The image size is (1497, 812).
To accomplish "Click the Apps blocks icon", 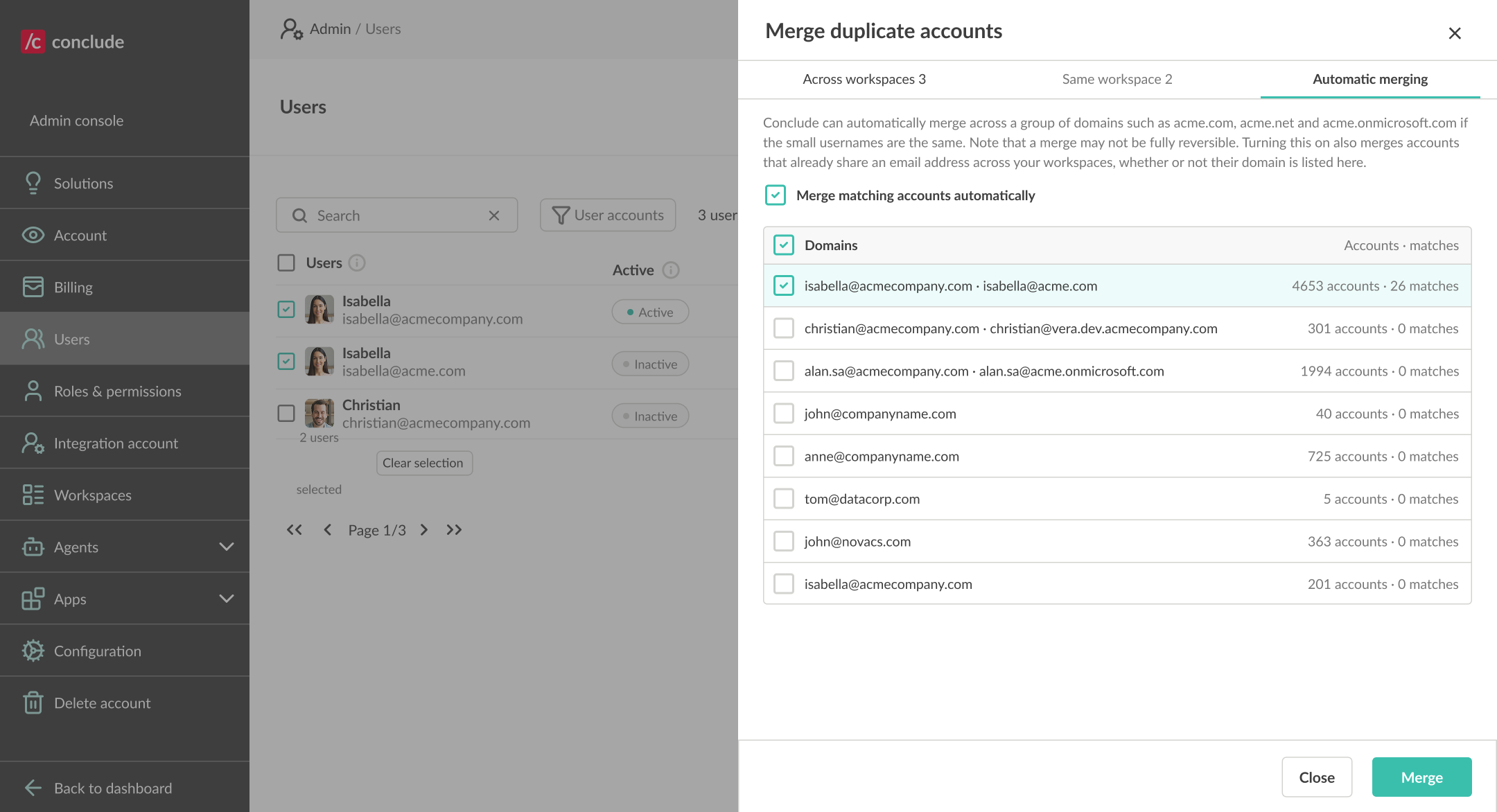I will point(33,599).
